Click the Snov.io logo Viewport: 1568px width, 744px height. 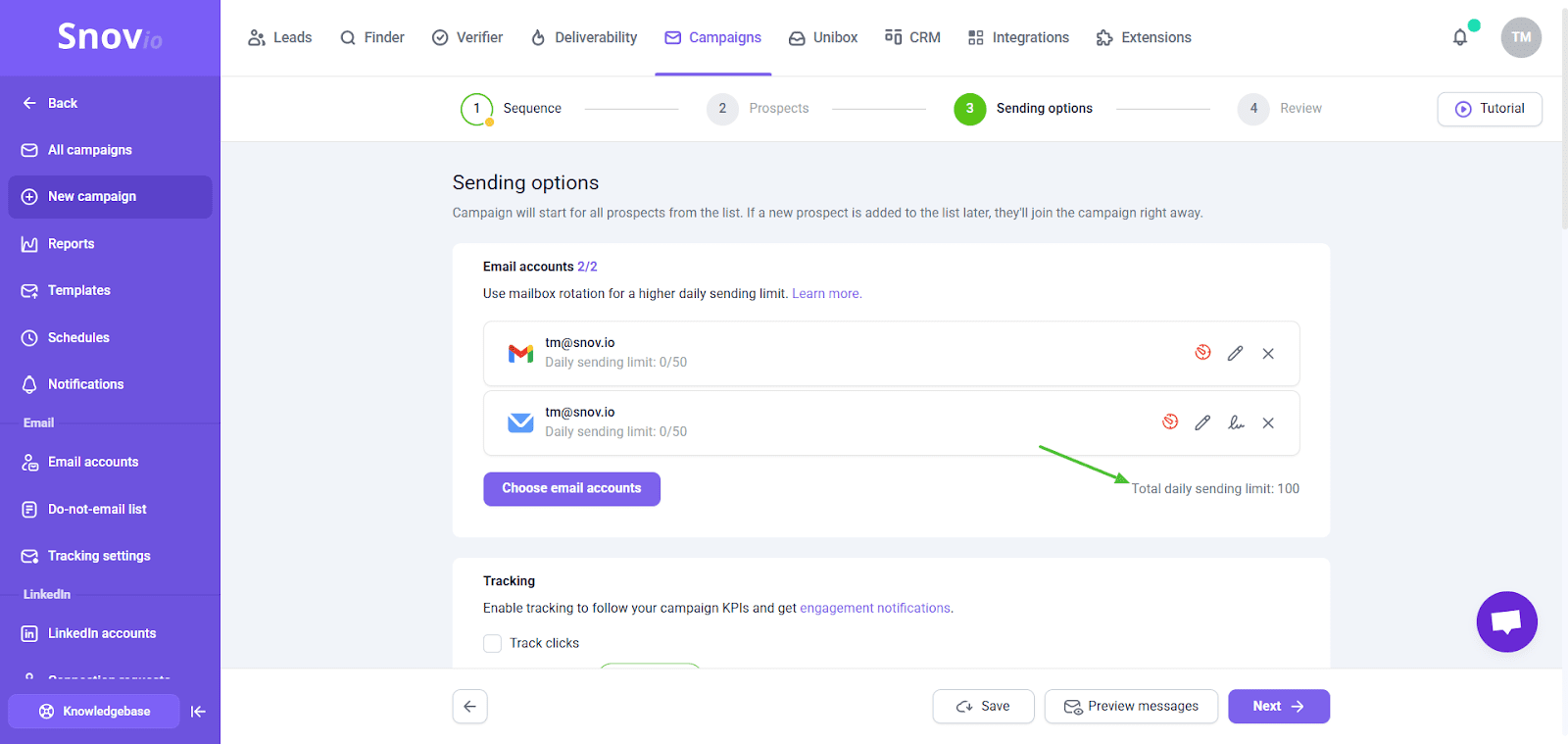coord(110,37)
